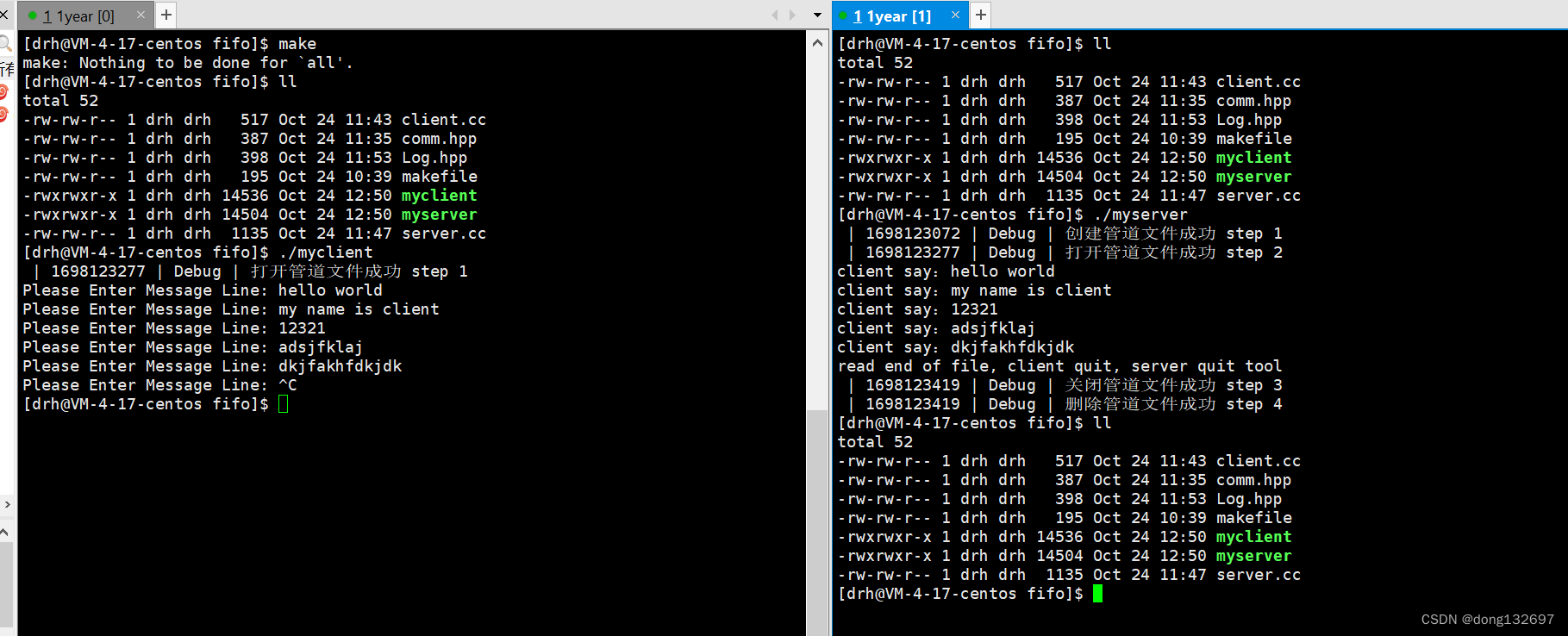The image size is (1568, 636).
Task: Click "make: Nothing to be done" line
Action: pyautogui.click(x=188, y=63)
